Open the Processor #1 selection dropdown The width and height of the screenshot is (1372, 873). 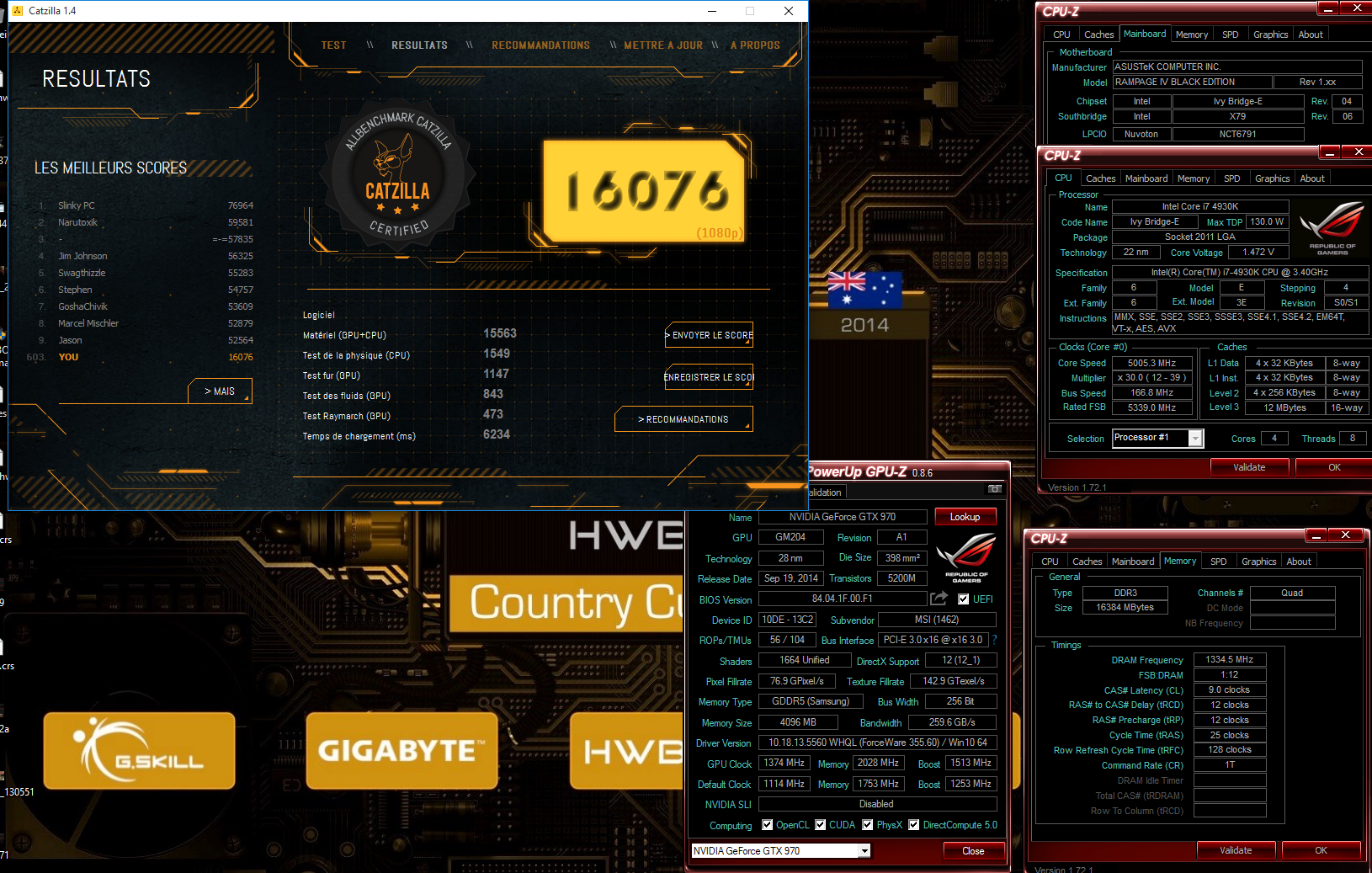[1195, 438]
